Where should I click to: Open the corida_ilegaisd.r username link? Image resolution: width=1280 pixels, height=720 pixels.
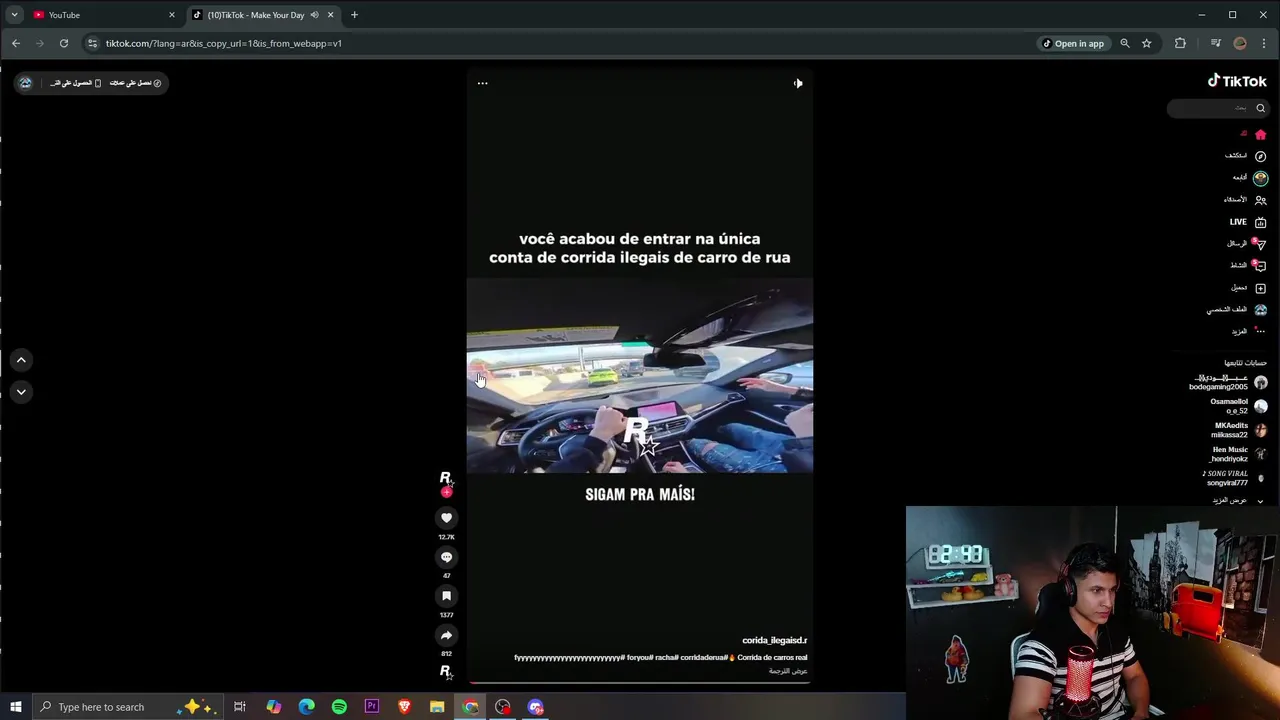tap(774, 640)
